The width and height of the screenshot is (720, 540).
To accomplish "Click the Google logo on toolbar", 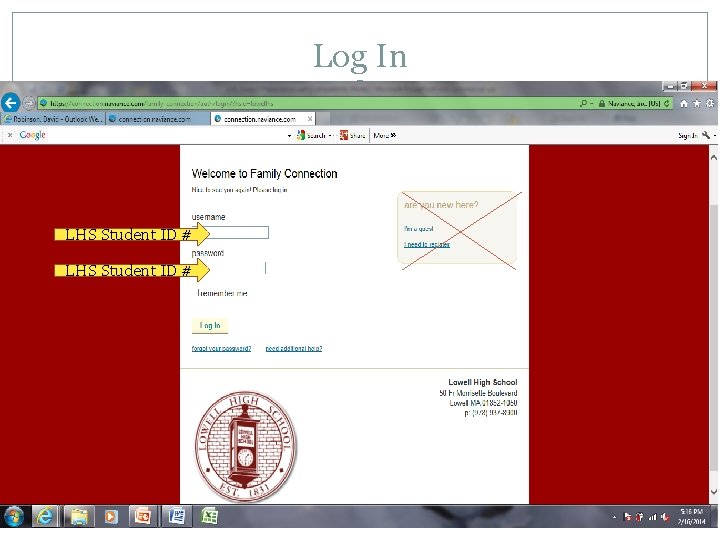I will [33, 135].
